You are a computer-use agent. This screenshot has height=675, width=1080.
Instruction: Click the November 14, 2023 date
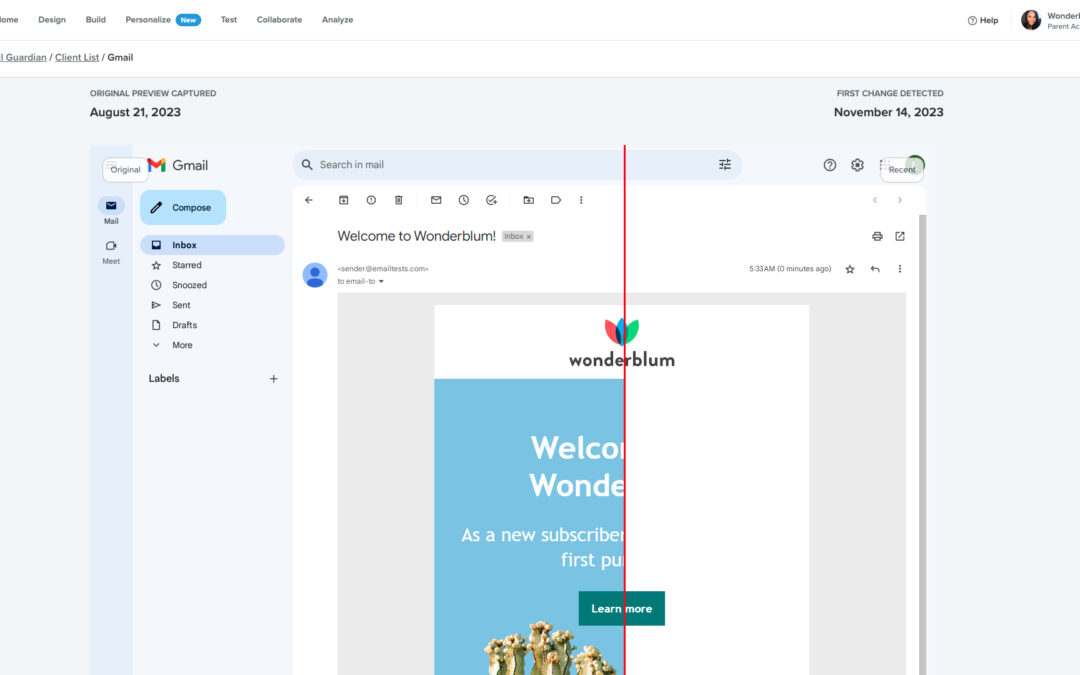(x=889, y=112)
